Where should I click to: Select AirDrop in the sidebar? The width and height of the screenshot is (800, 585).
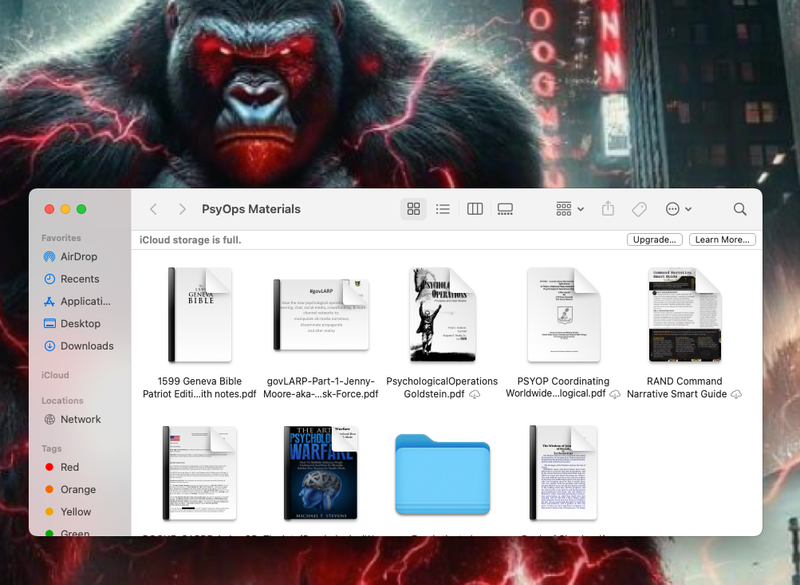pos(79,257)
